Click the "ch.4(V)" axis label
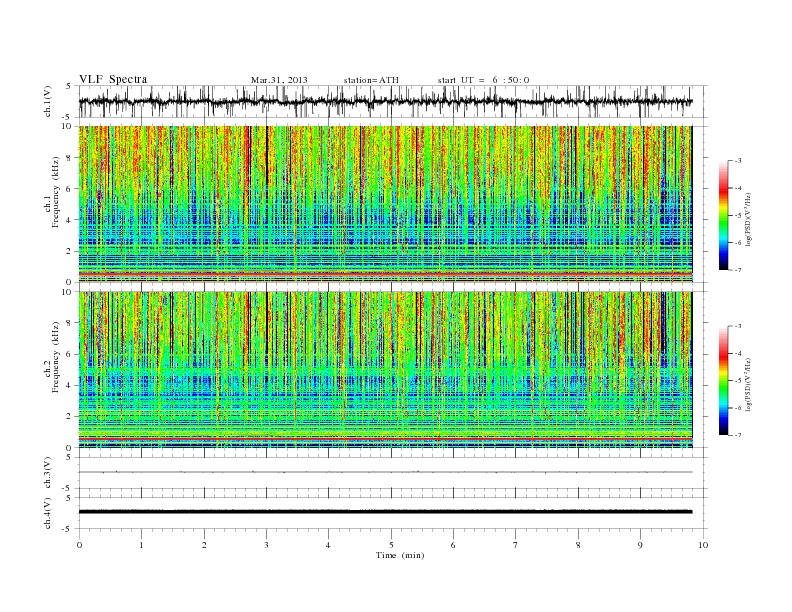 coord(48,513)
